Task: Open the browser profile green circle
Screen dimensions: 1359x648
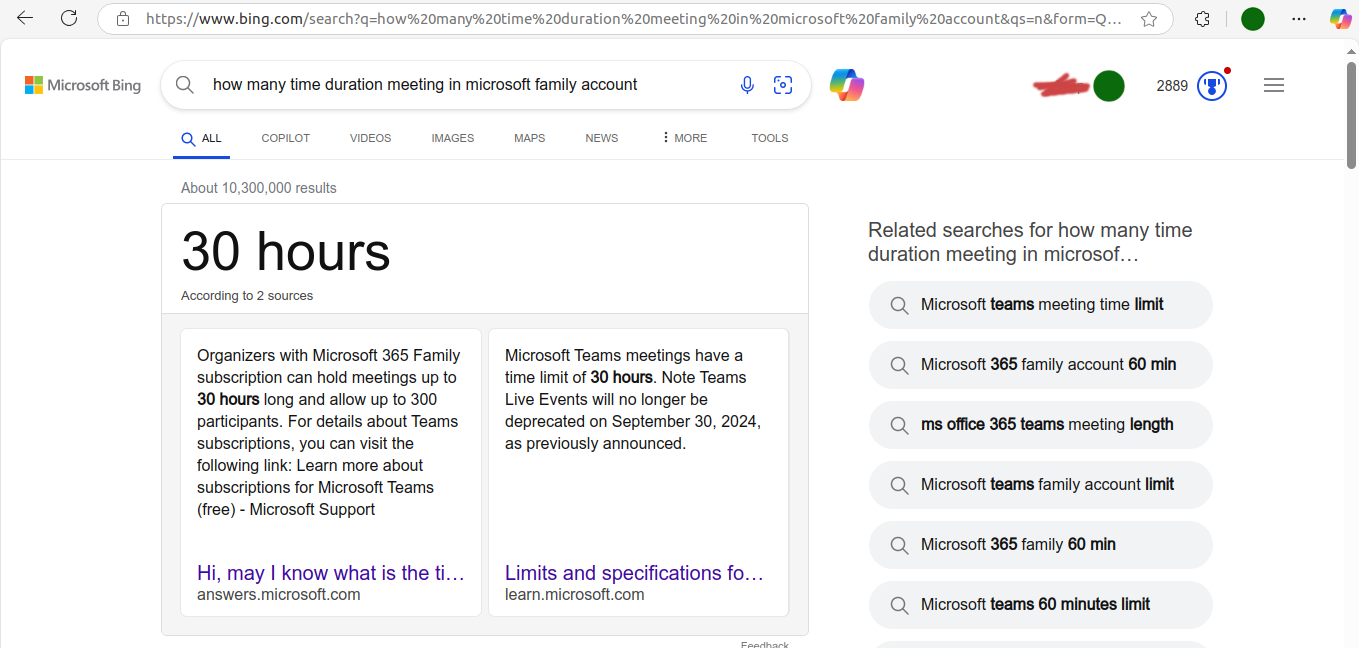Action: (1252, 18)
